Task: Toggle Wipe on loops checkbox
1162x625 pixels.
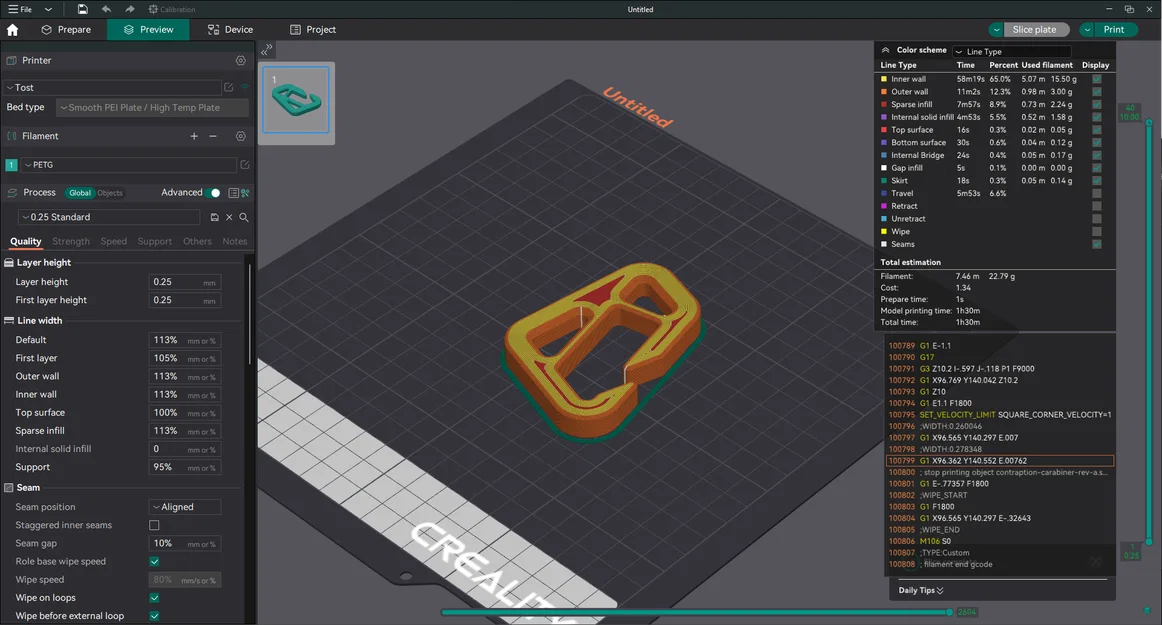Action: [154, 598]
